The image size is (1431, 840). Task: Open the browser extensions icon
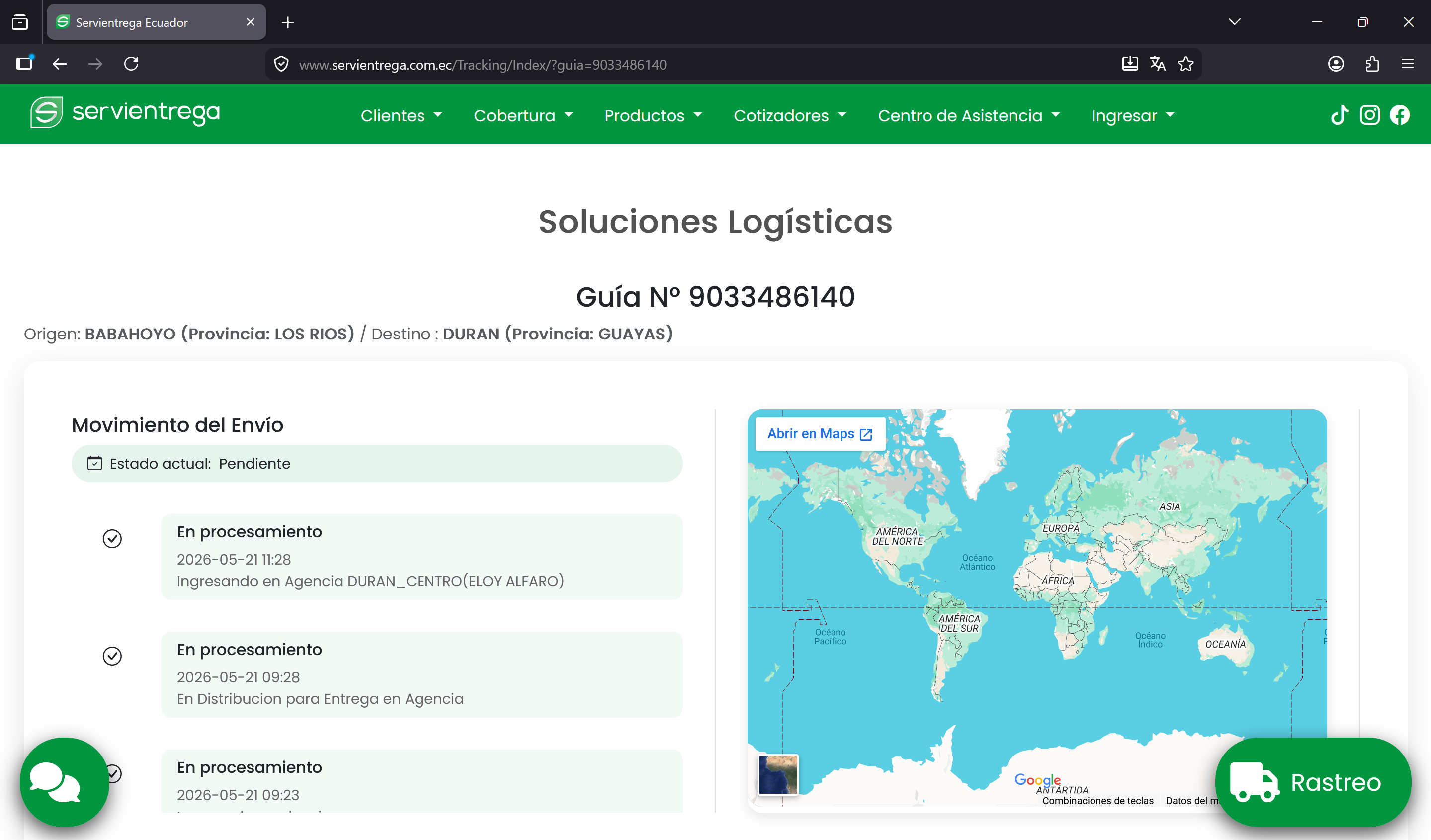pos(1372,64)
